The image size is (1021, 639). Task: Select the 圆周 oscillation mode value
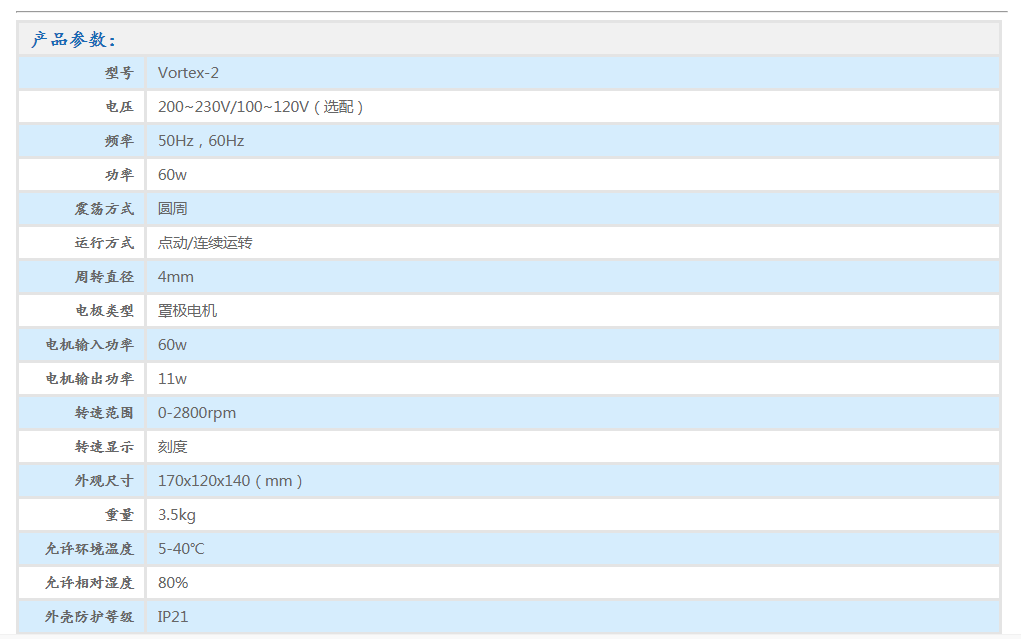pyautogui.click(x=173, y=209)
